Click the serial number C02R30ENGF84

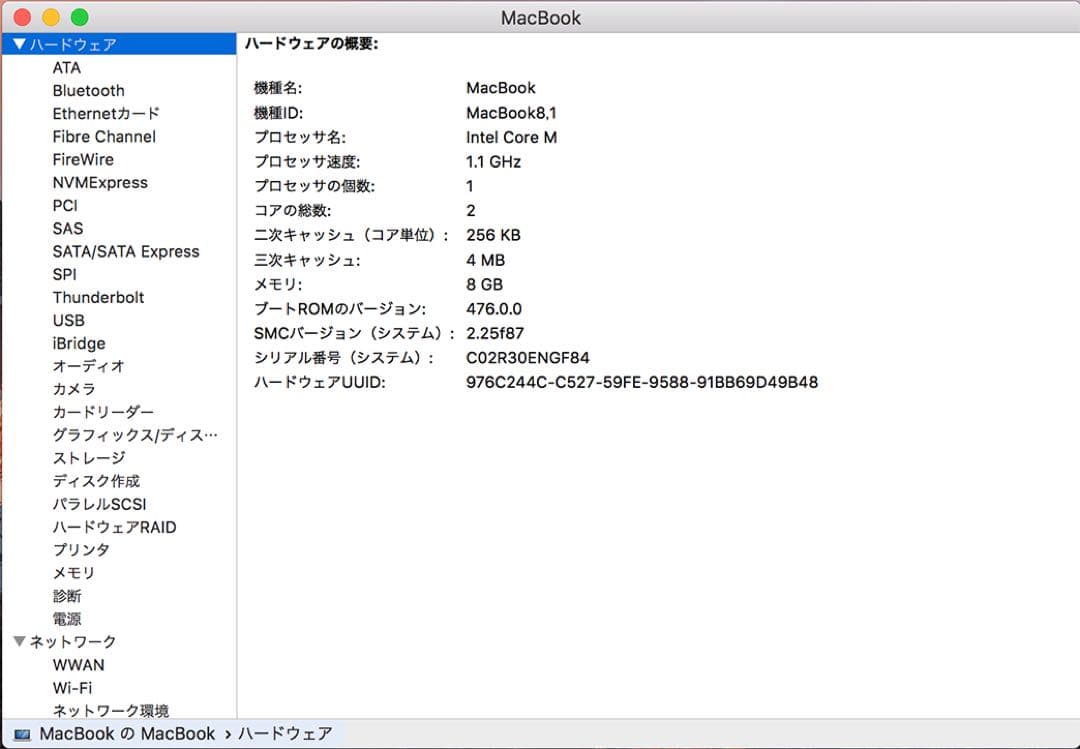coord(528,358)
